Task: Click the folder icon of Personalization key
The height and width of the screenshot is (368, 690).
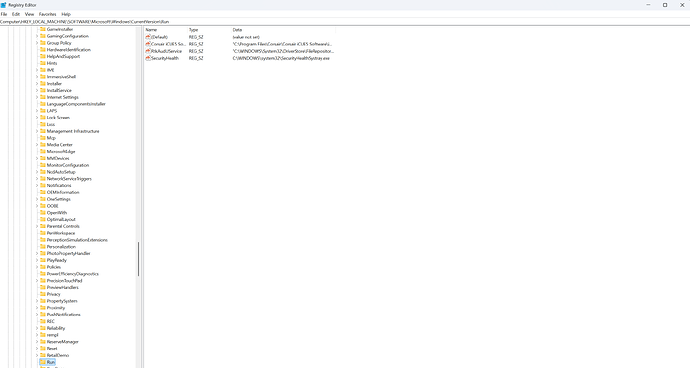Action: pyautogui.click(x=43, y=247)
